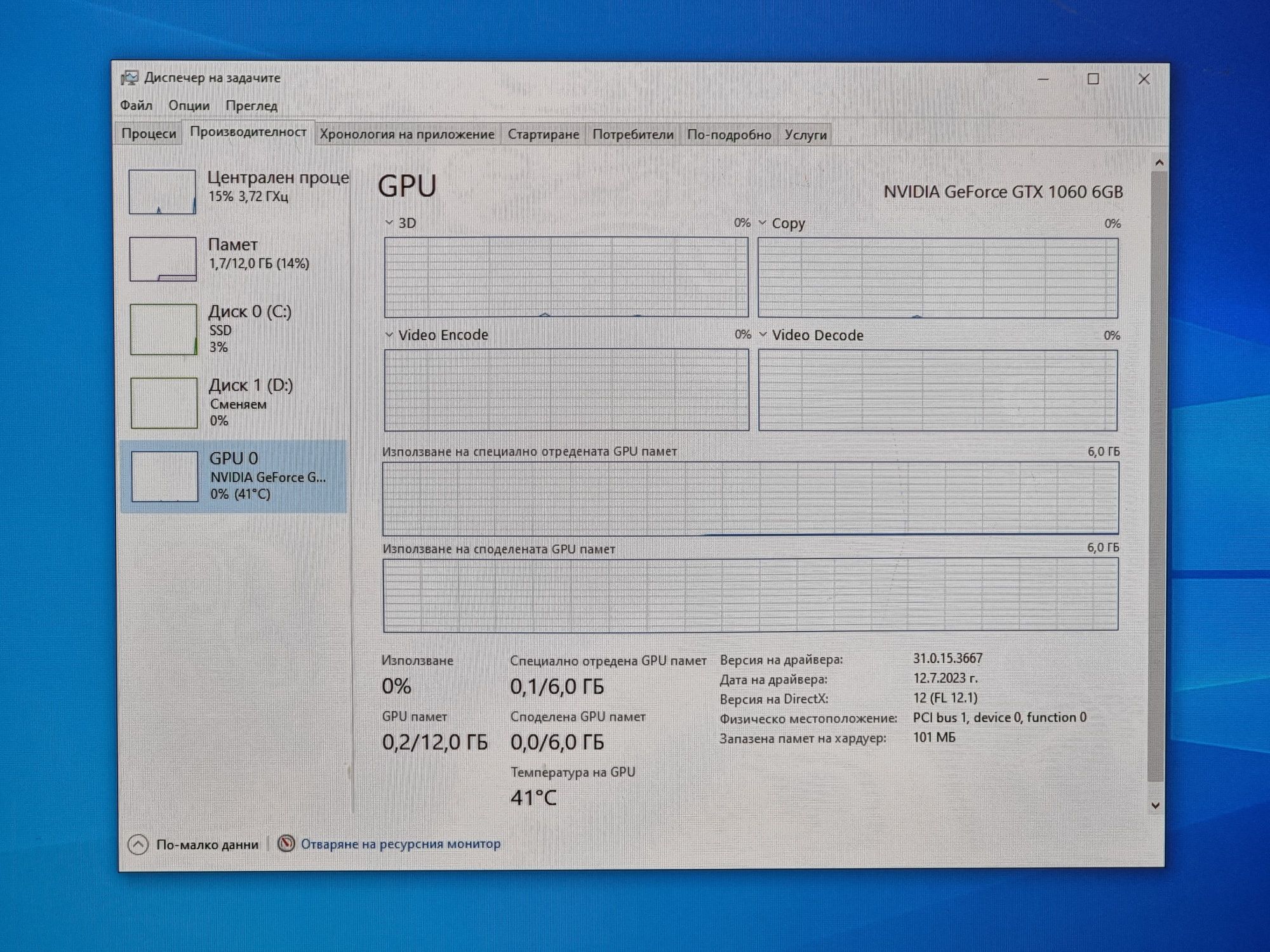Screen dimensions: 1270x952
Task: Click the По-малко данни button
Action: 194,845
